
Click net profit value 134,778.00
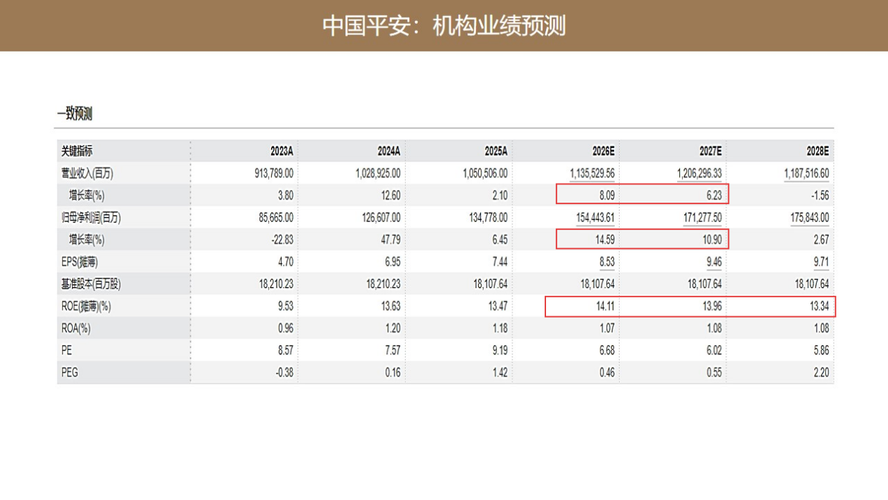pyautogui.click(x=488, y=217)
